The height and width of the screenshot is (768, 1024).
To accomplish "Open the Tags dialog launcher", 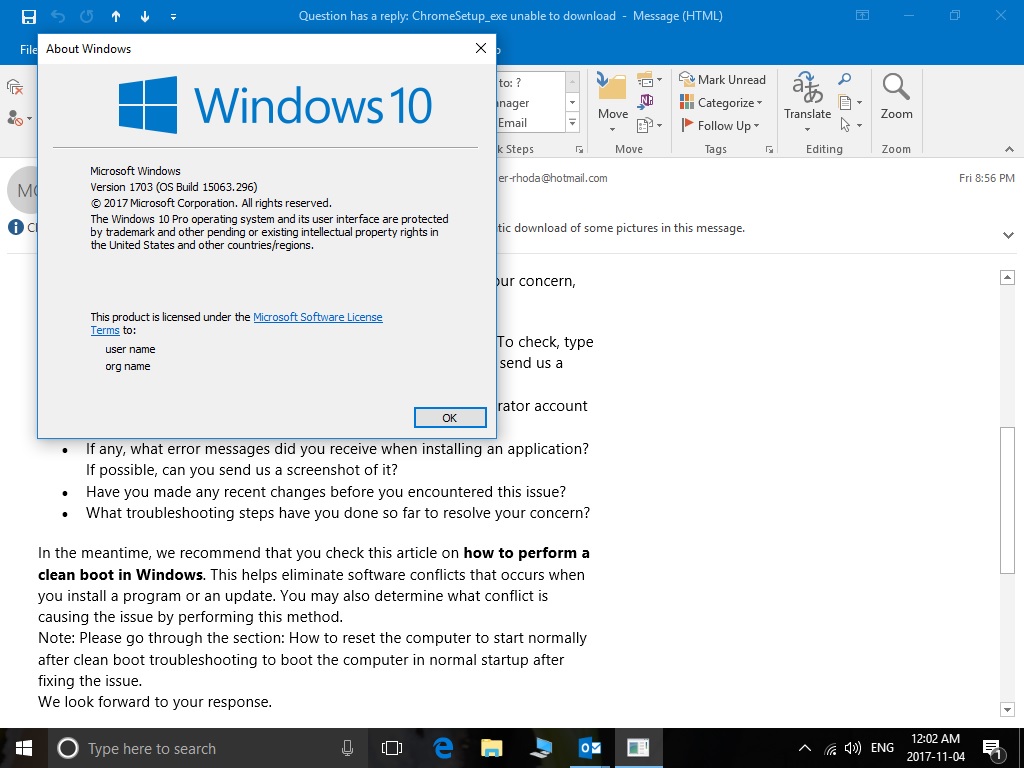I will [x=769, y=150].
